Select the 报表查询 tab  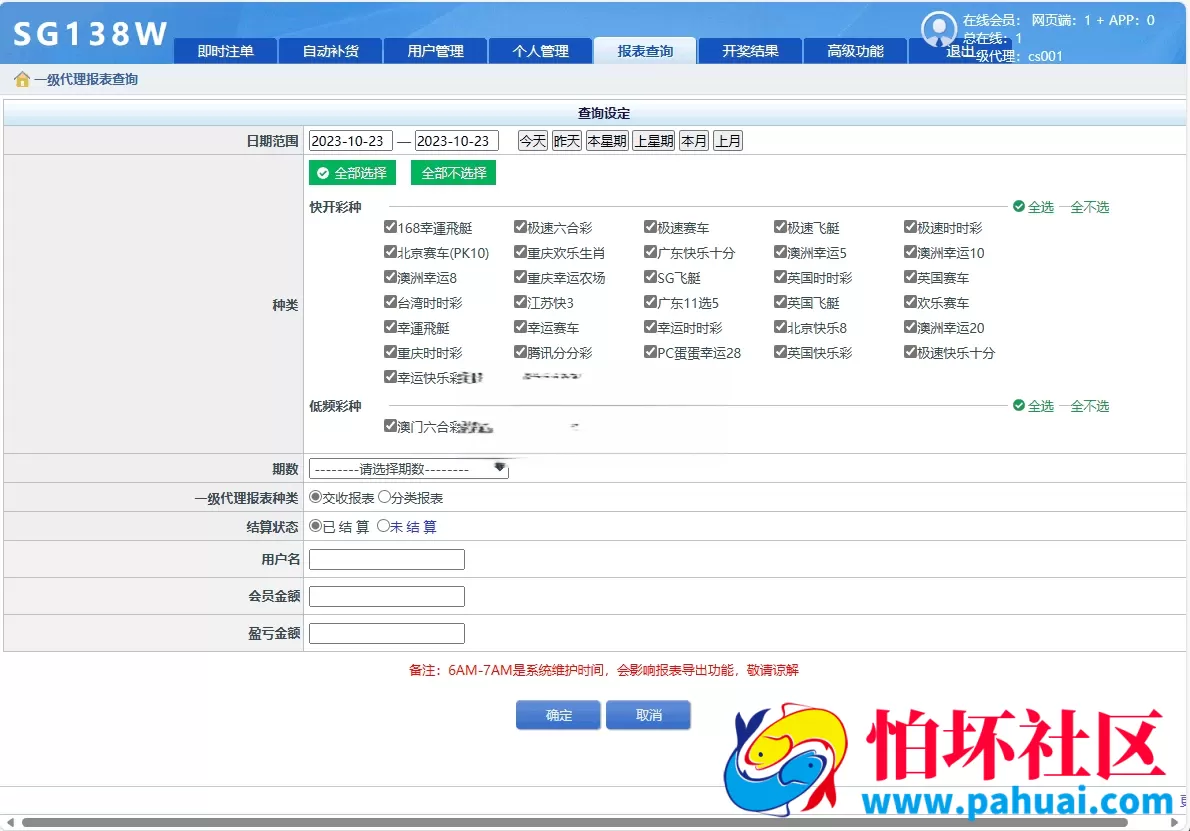pyautogui.click(x=645, y=51)
